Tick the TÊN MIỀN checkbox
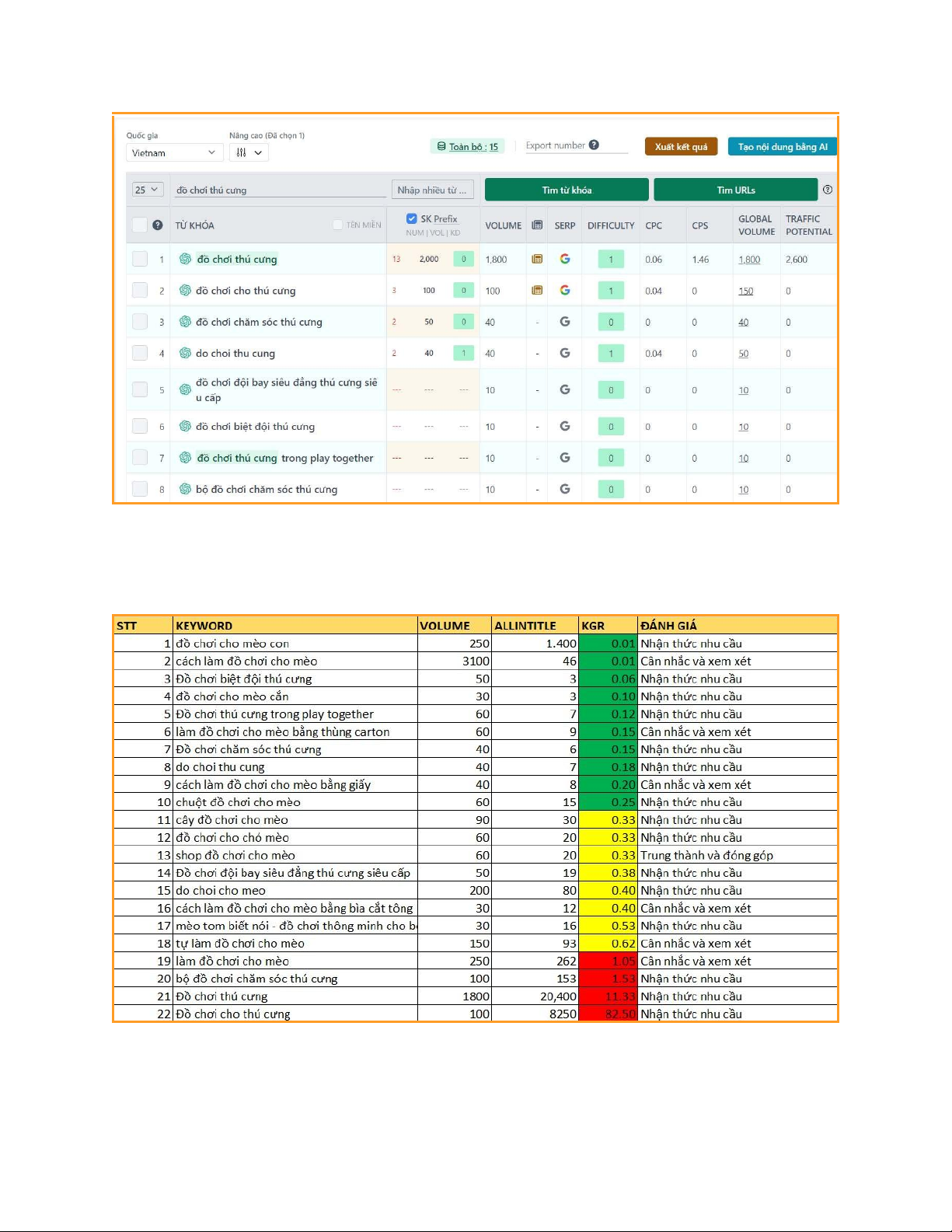 coord(337,225)
